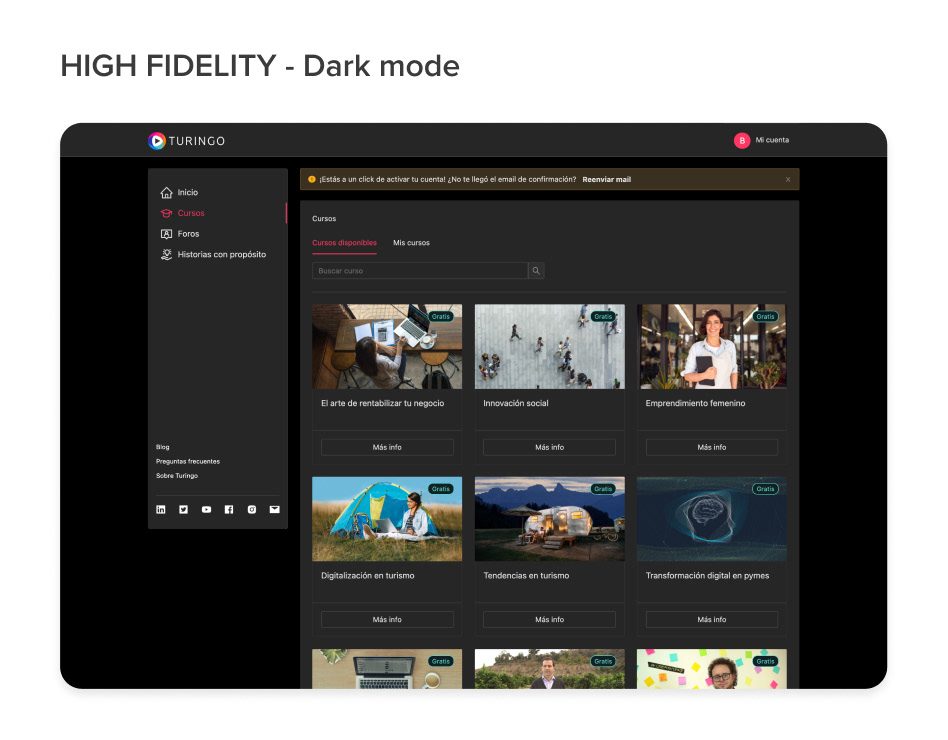Open the LinkedIn social icon
948x740 pixels.
point(161,510)
